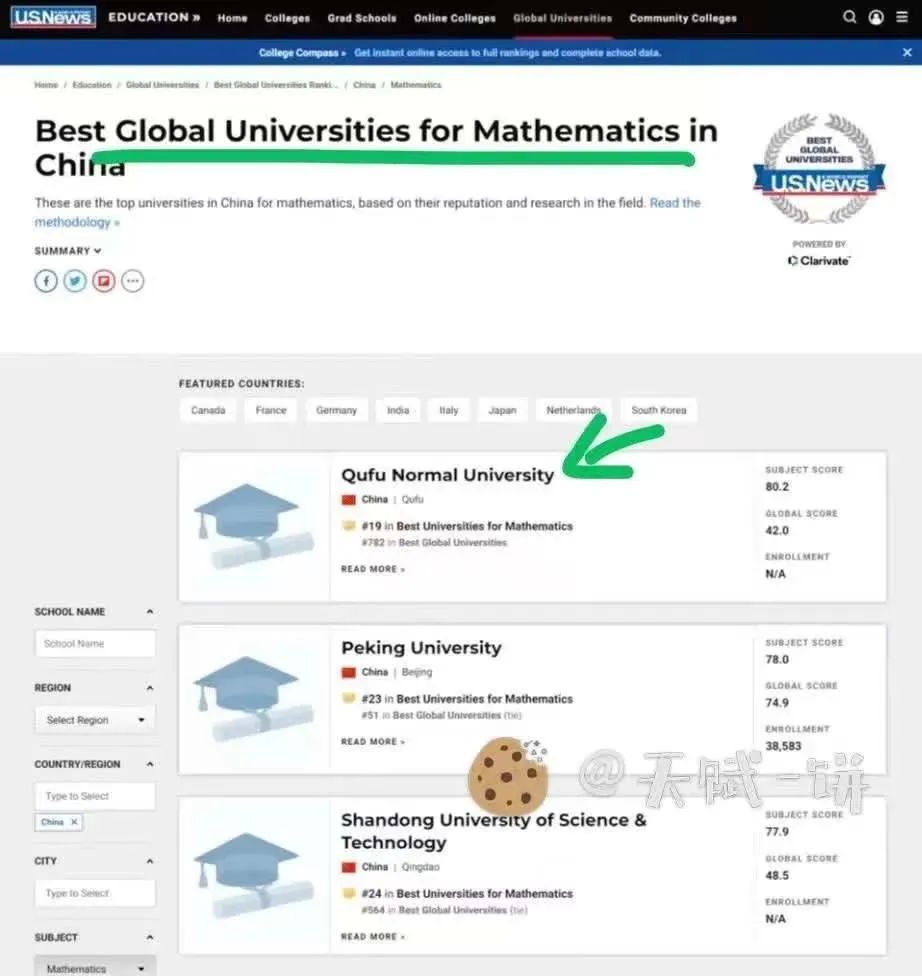The width and height of the screenshot is (922, 976).
Task: Click breadcrumb China link
Action: 364,85
